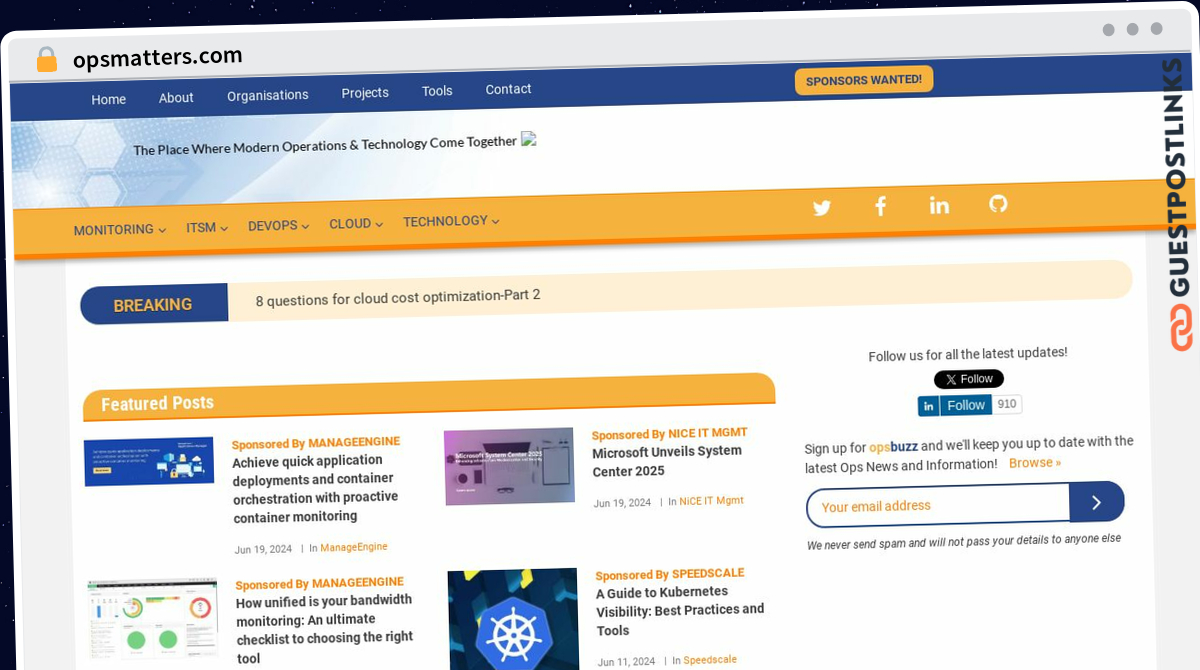The image size is (1200, 670).
Task: Expand the MONITORING dropdown menu
Action: (x=120, y=230)
